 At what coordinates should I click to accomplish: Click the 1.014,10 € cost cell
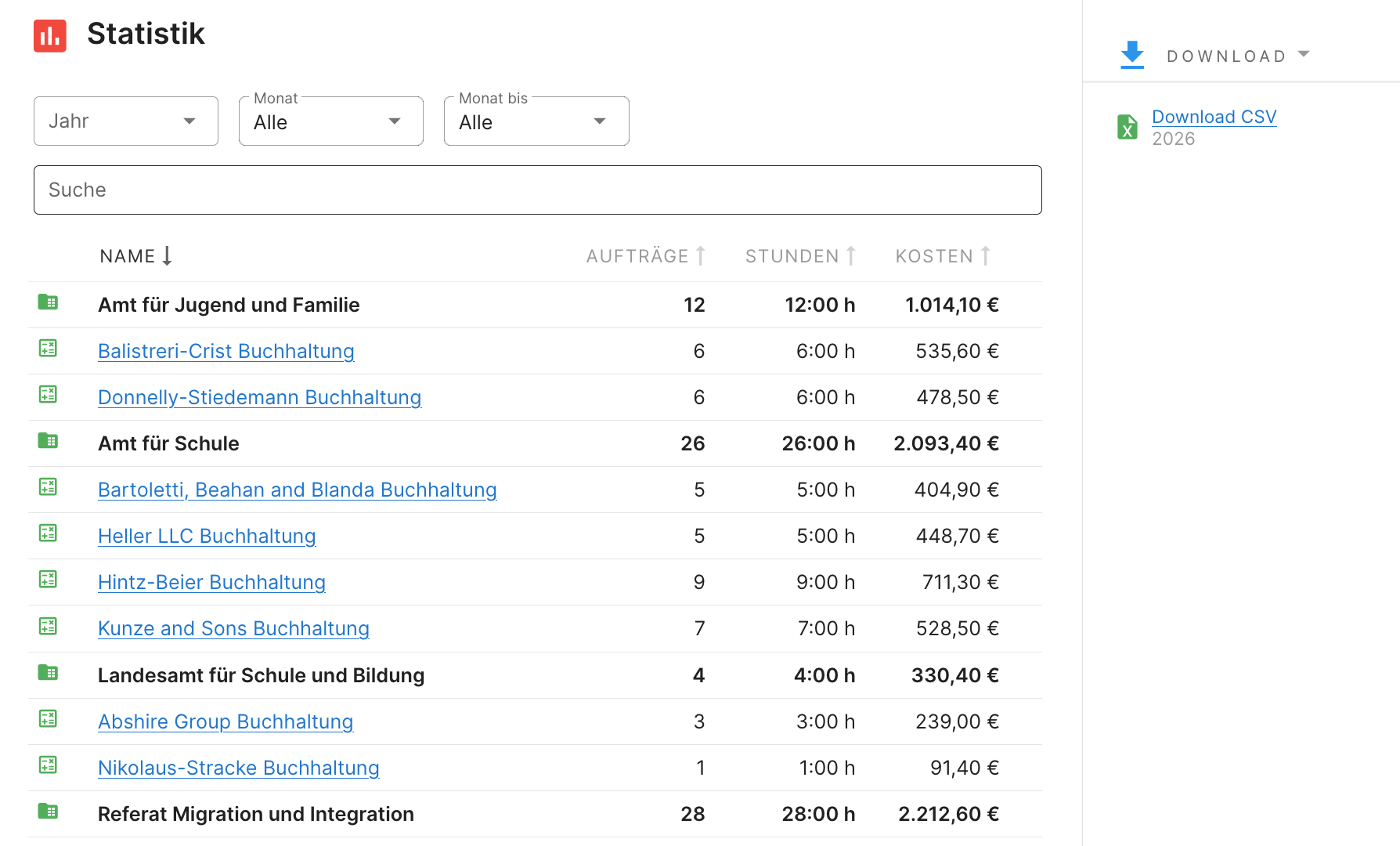pyautogui.click(x=952, y=305)
